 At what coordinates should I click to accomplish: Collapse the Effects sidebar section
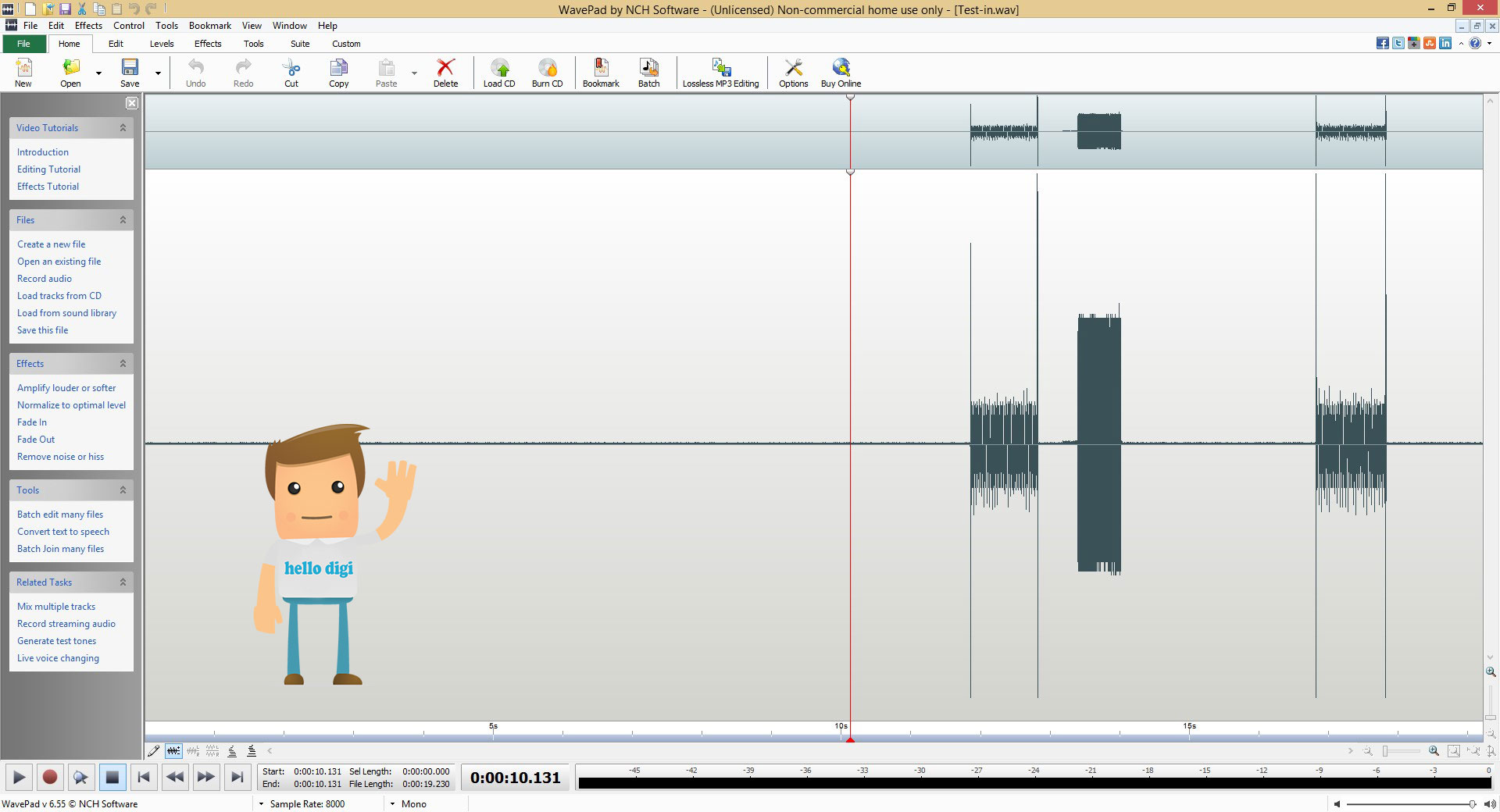(x=123, y=363)
